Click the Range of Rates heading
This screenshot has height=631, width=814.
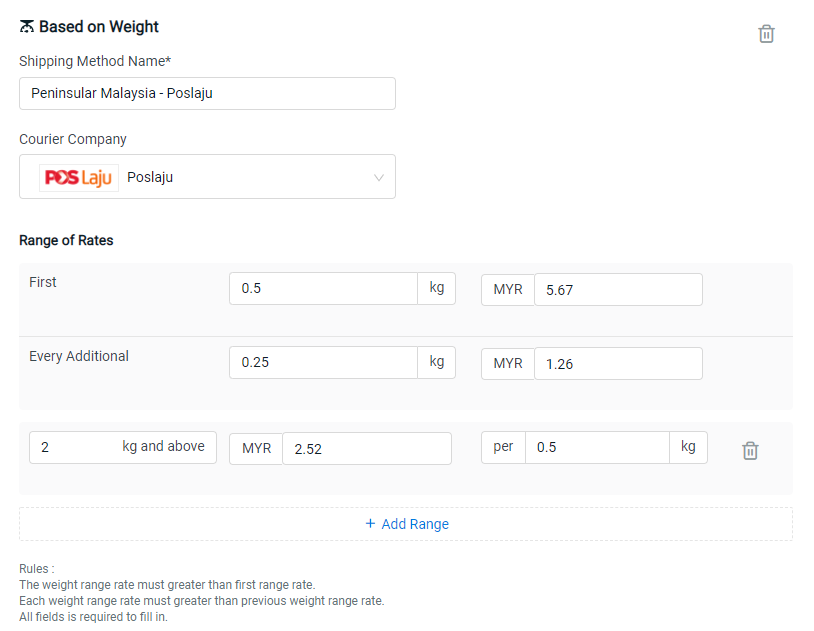pyautogui.click(x=66, y=240)
